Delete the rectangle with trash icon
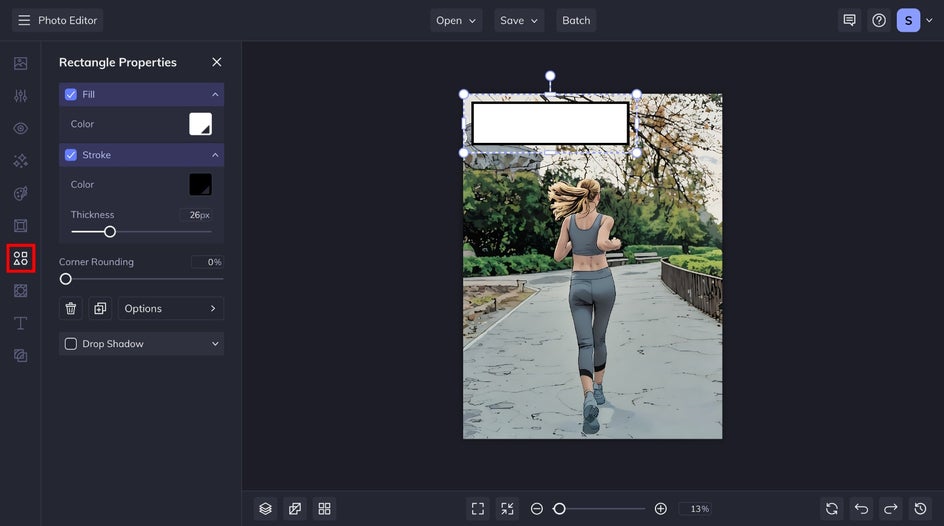Image resolution: width=944 pixels, height=526 pixels. 70,308
